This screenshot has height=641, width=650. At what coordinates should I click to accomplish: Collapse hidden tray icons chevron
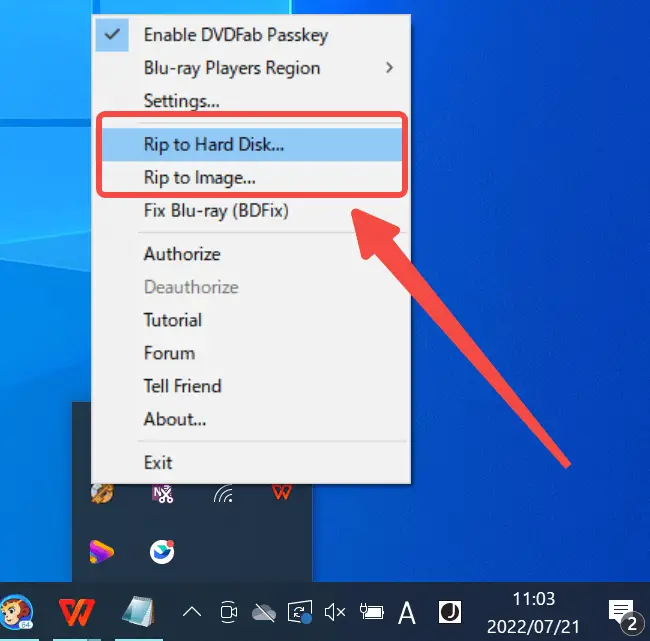pyautogui.click(x=192, y=612)
